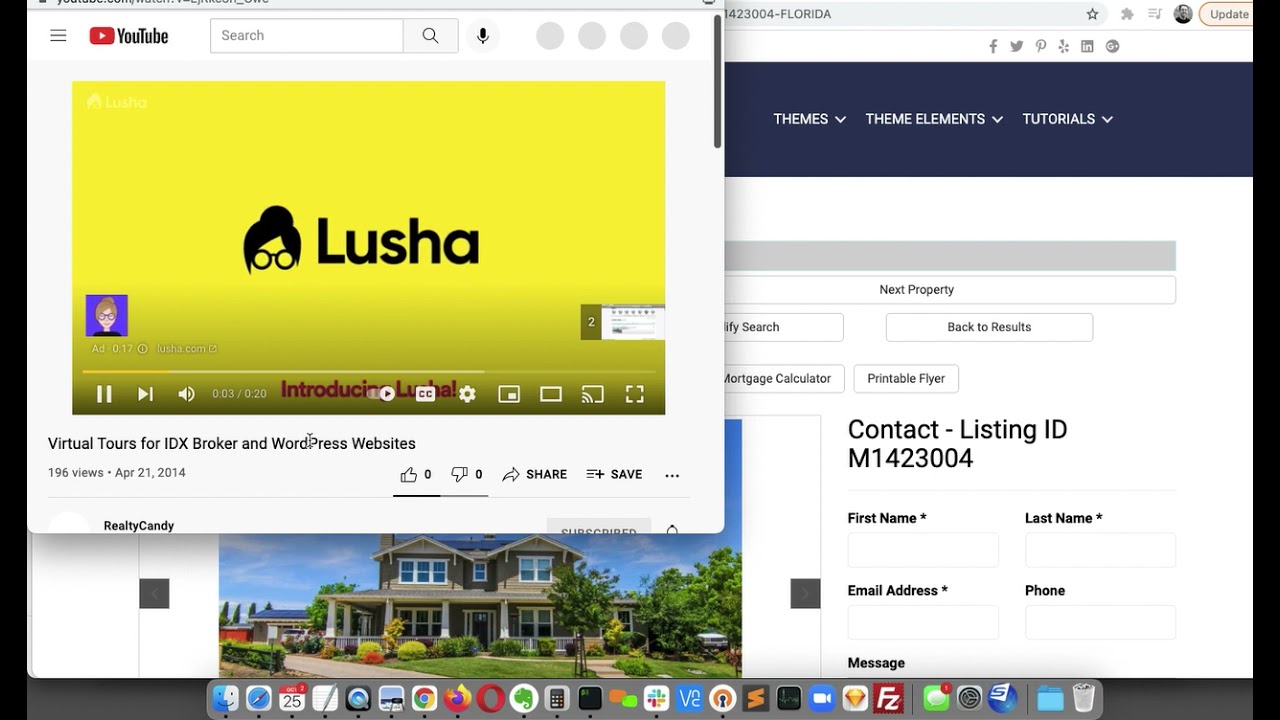Start voice search with the microphone icon
Screen dimensions: 1280x720
click(x=482, y=36)
